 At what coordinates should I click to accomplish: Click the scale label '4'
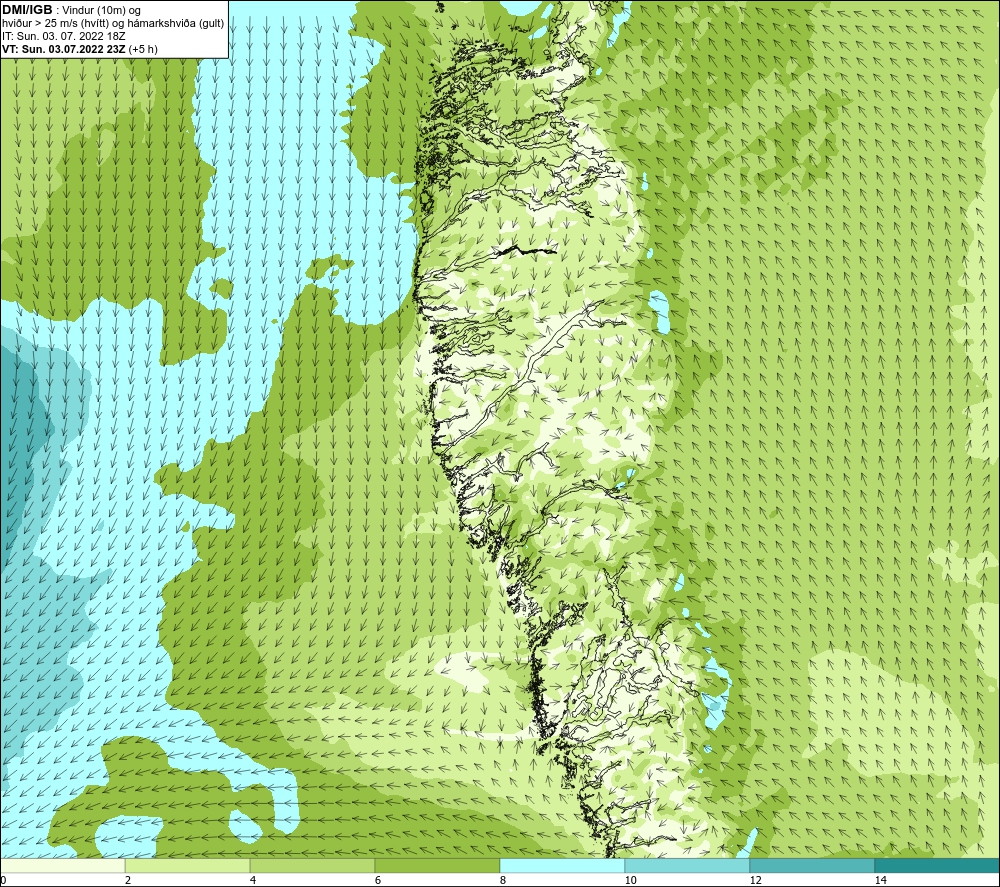[253, 880]
